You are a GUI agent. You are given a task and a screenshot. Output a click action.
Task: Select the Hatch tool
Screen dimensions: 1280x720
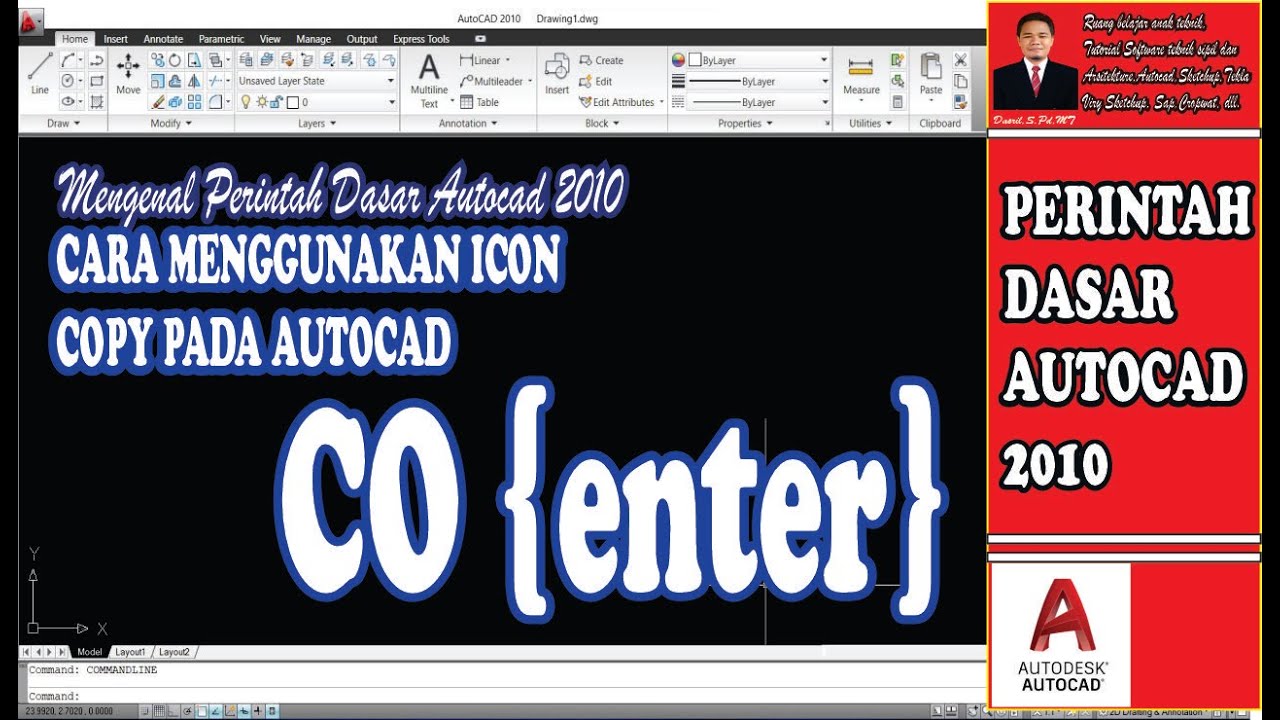[x=97, y=102]
